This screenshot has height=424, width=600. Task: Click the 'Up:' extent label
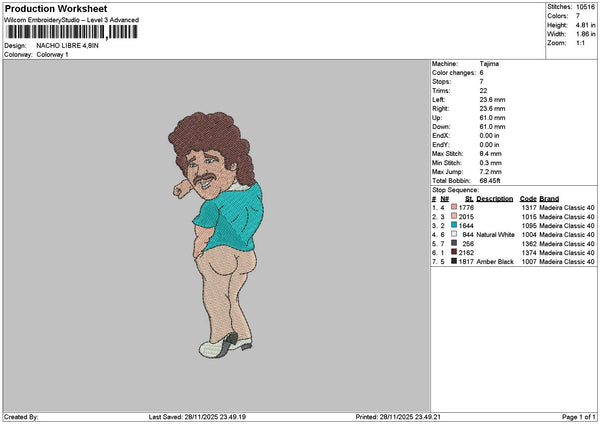[437, 118]
